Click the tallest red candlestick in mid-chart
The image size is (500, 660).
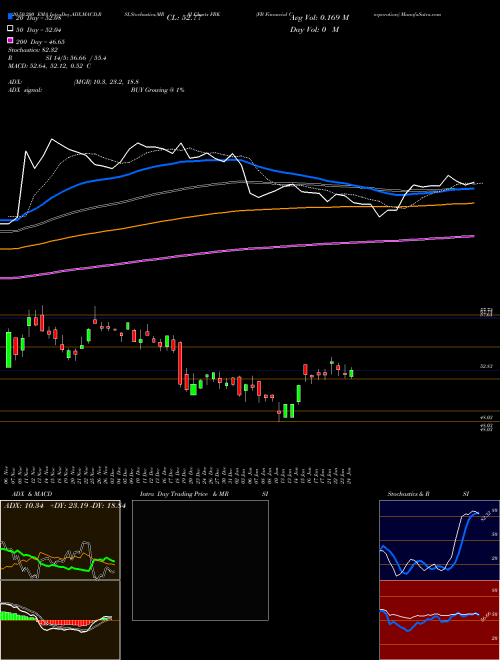[x=180, y=363]
